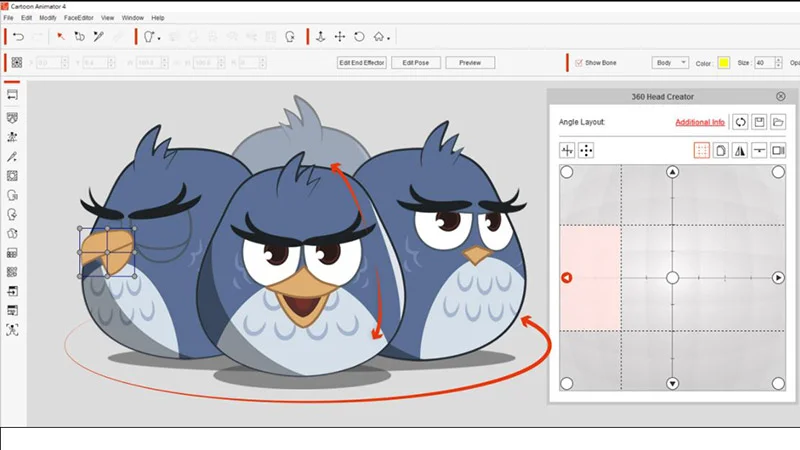Select the right-arrow angle point
Screen dimensions: 800x450
[x=778, y=278]
